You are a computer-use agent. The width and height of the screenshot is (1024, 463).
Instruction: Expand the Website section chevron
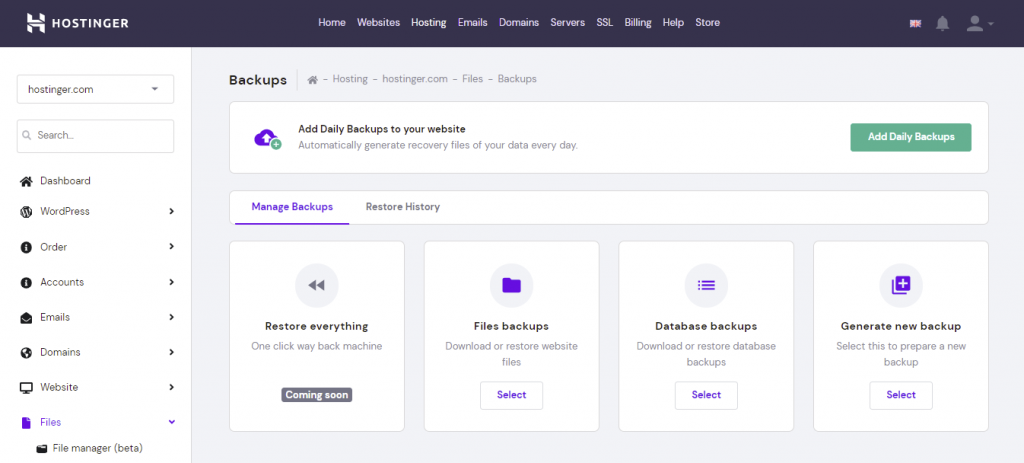[171, 387]
